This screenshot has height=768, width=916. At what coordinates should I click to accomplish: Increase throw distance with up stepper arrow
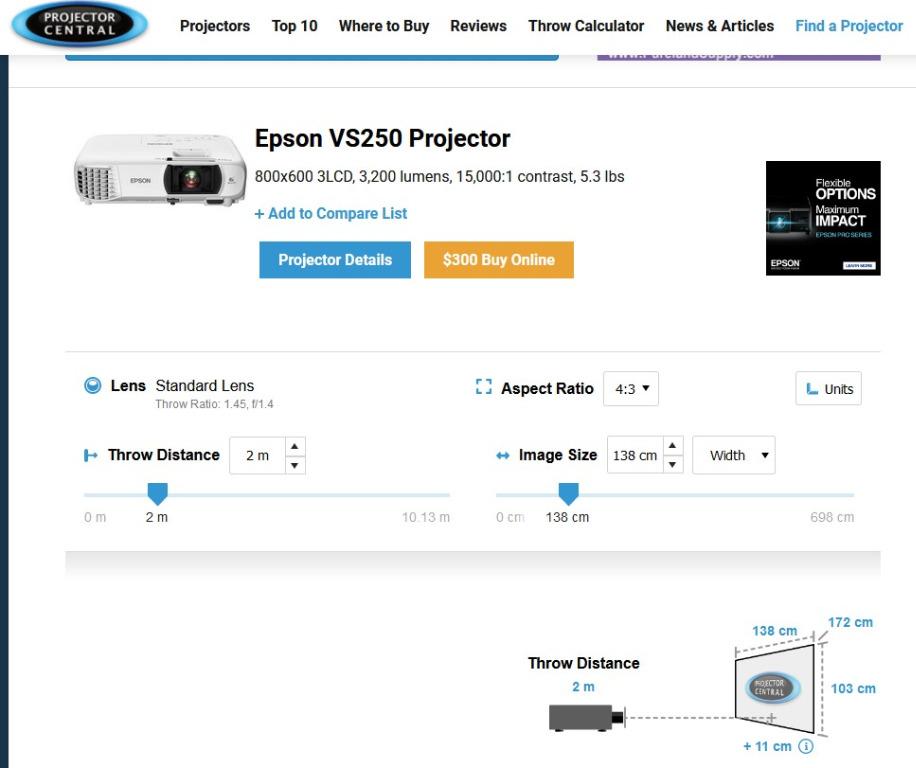(294, 447)
